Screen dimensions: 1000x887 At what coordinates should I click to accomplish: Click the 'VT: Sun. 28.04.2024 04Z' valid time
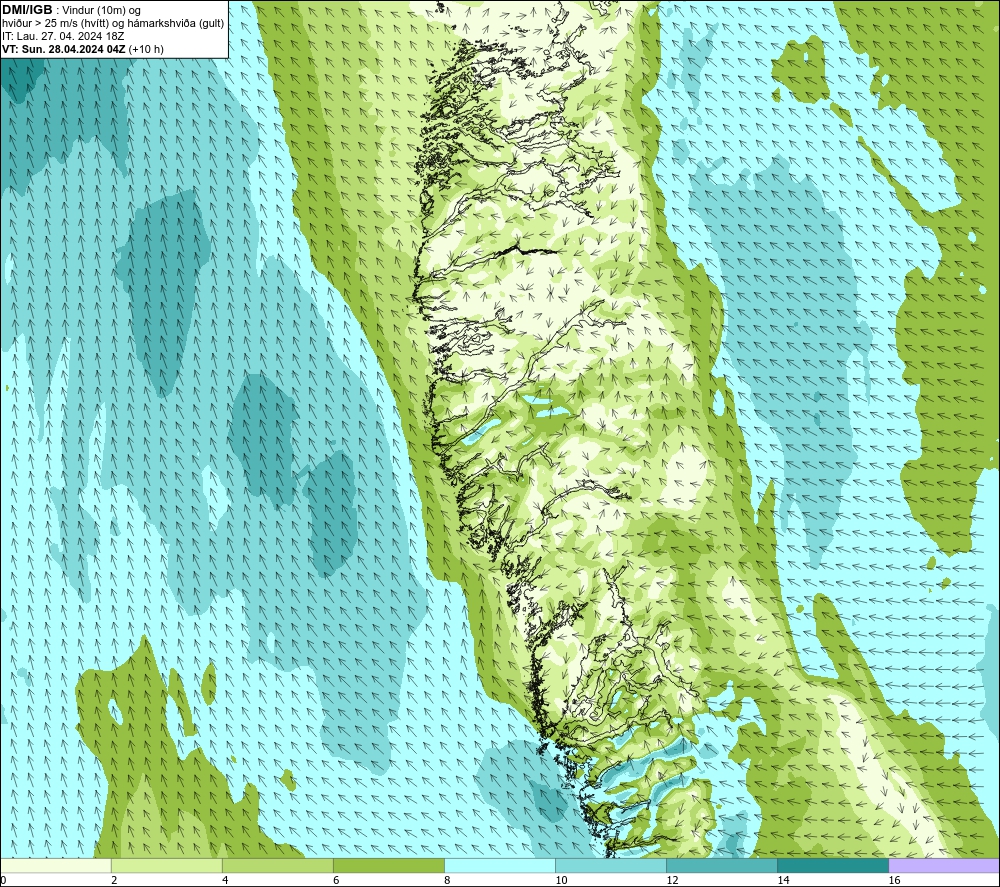point(64,49)
